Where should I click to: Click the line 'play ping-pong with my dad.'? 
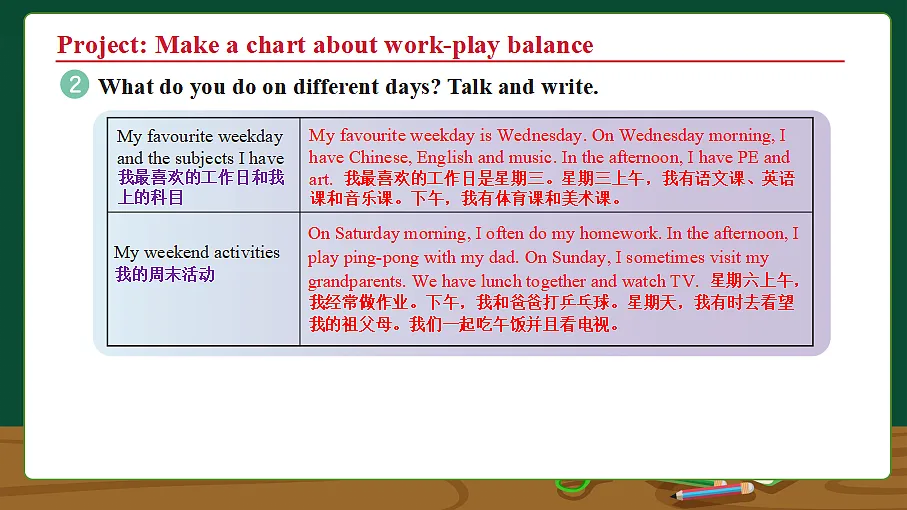(x=414, y=257)
